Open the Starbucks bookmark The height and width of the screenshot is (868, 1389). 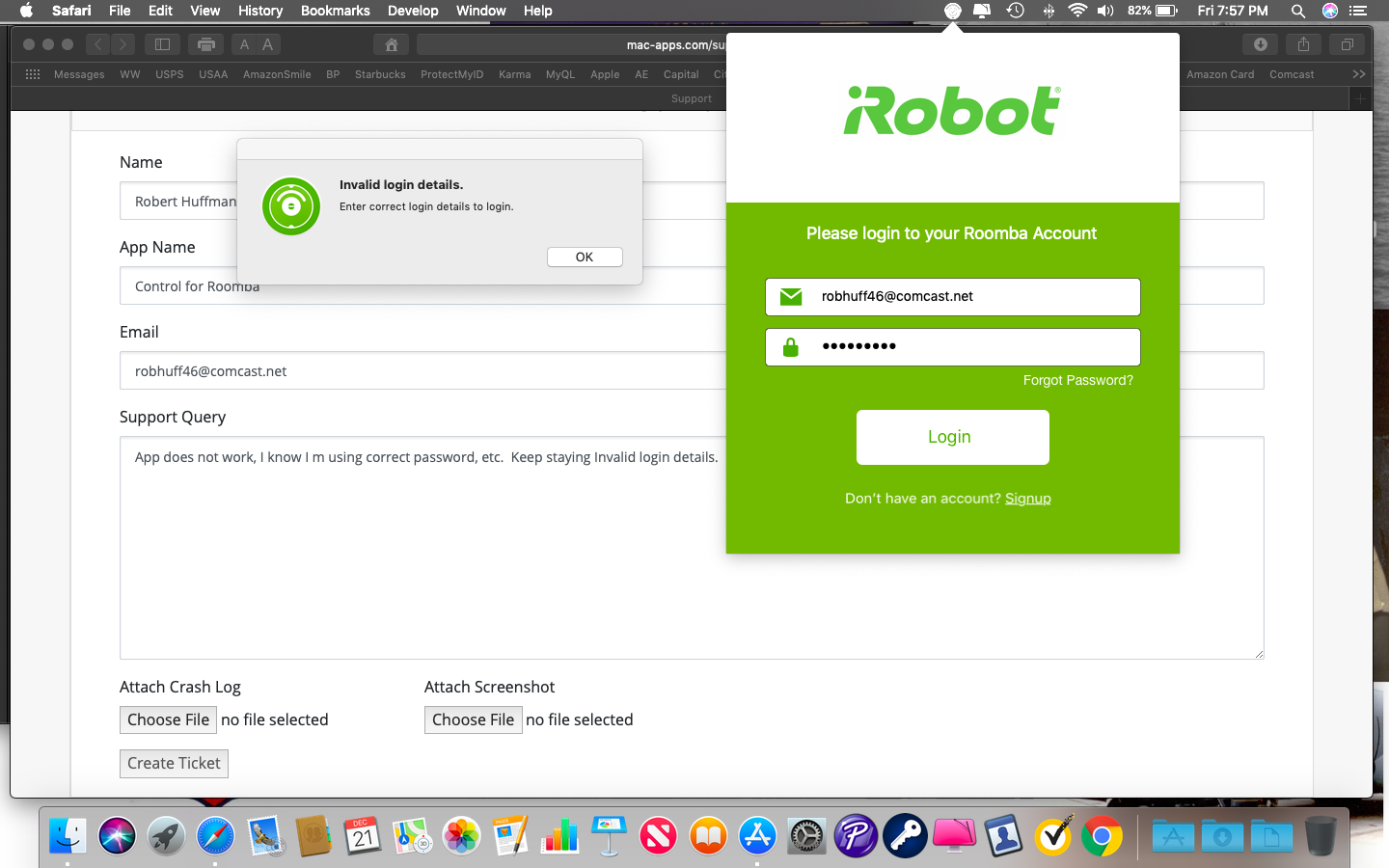(380, 74)
